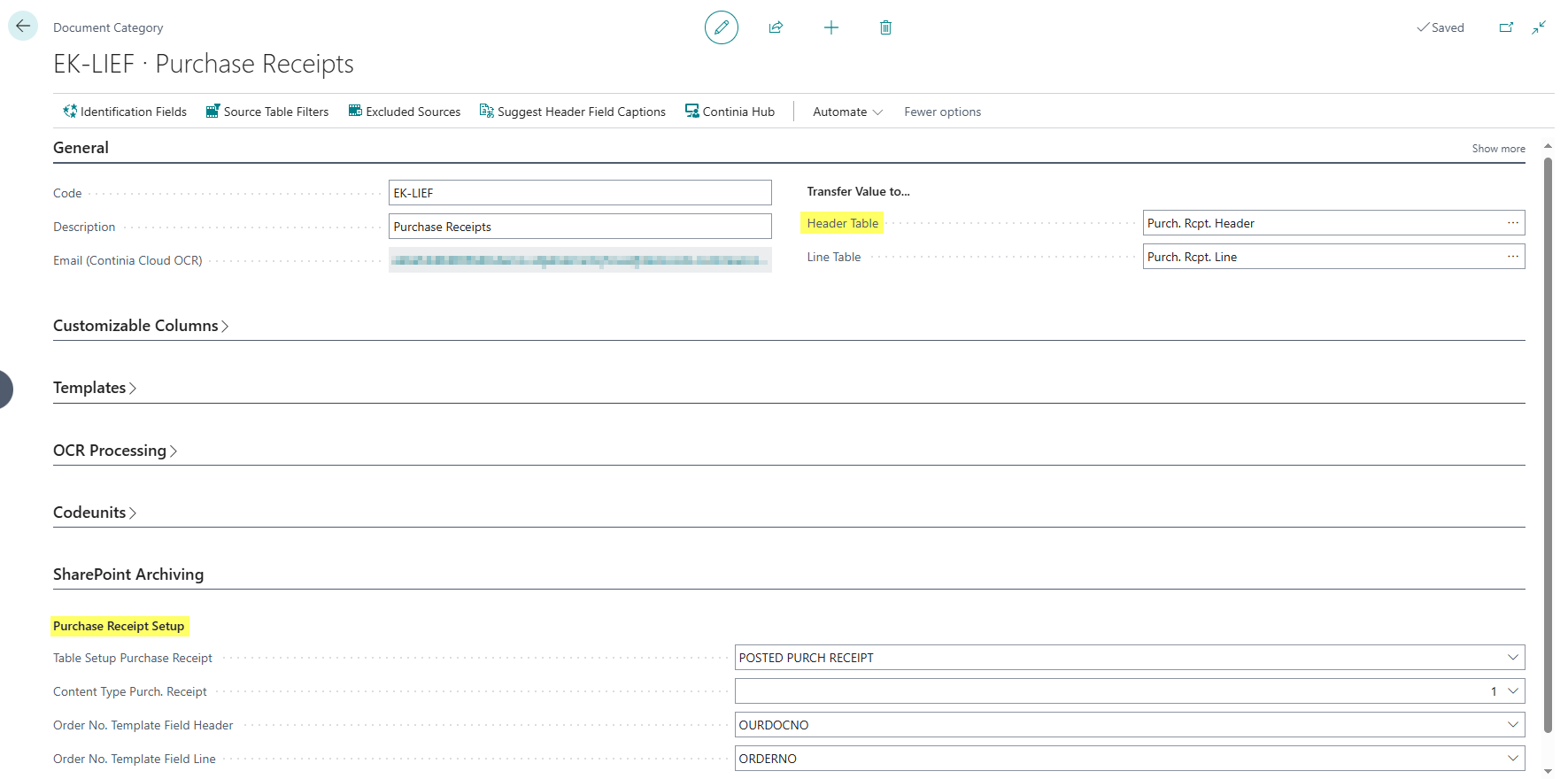
Task: Click the collapse page arrows icon
Action: point(1540,27)
